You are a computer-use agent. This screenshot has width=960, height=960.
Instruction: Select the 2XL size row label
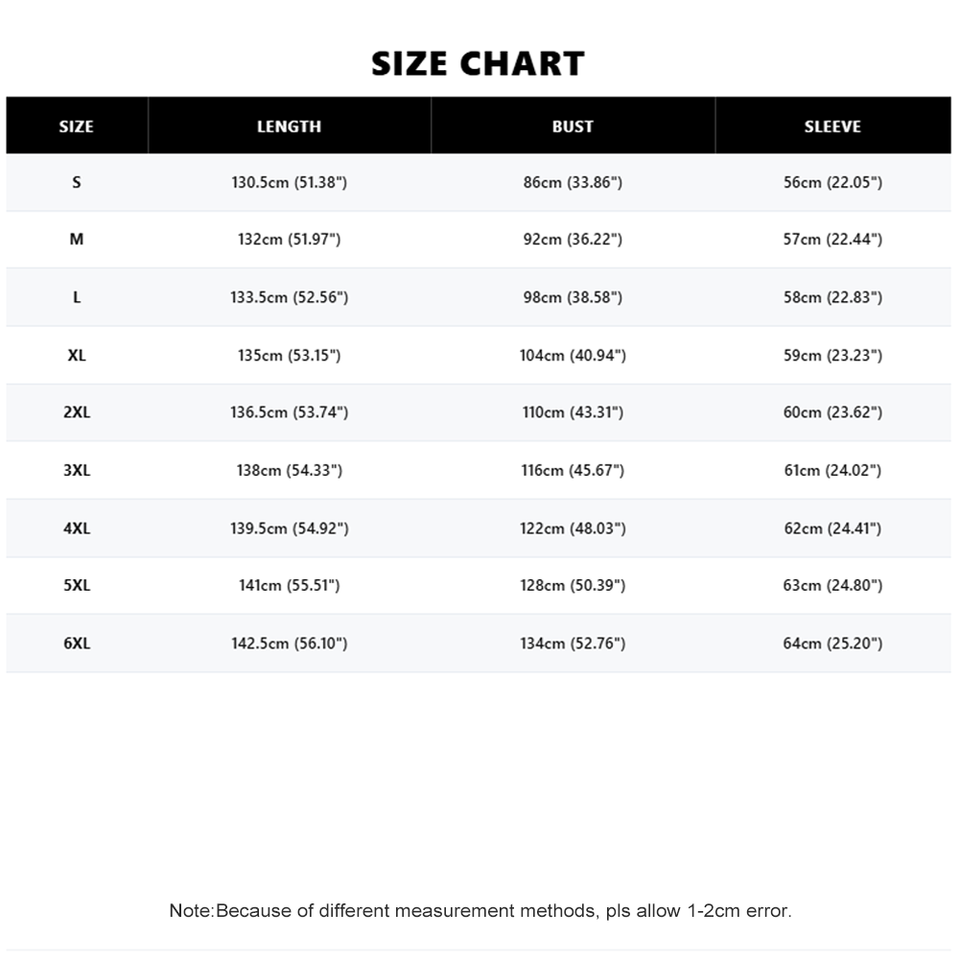click(77, 412)
